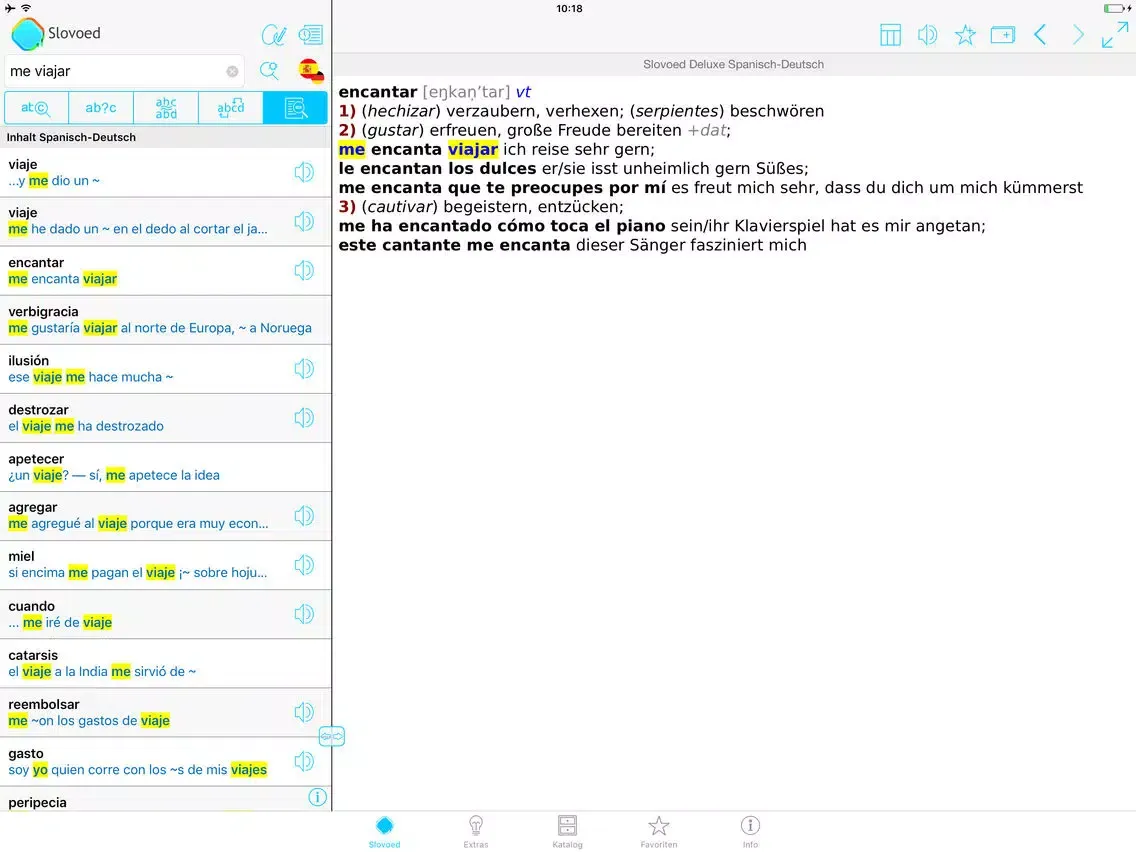Tap the headword 'encantar' in the article
The width and height of the screenshot is (1136, 852).
pyautogui.click(x=377, y=92)
